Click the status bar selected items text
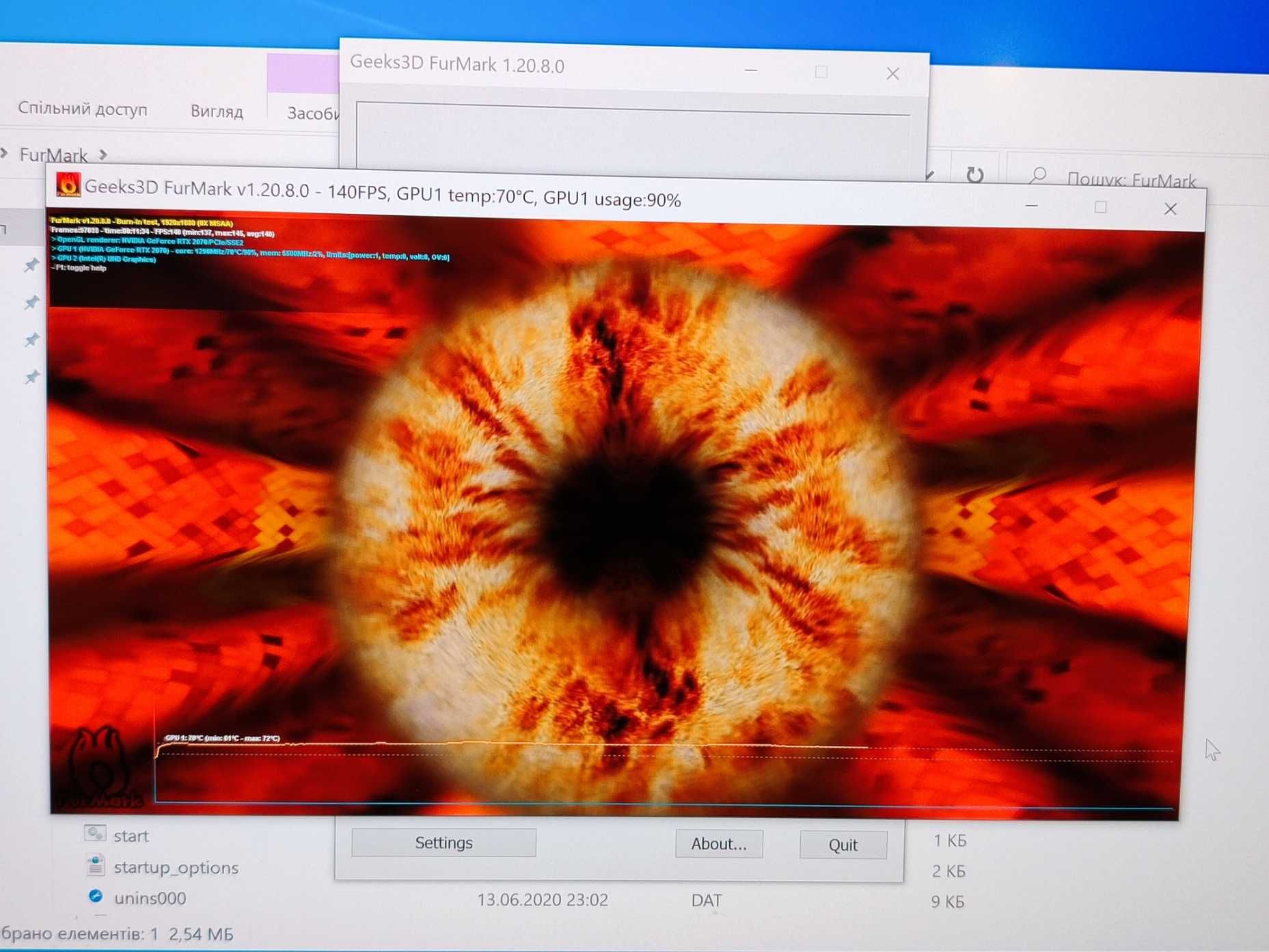The height and width of the screenshot is (952, 1269). pyautogui.click(x=118, y=934)
